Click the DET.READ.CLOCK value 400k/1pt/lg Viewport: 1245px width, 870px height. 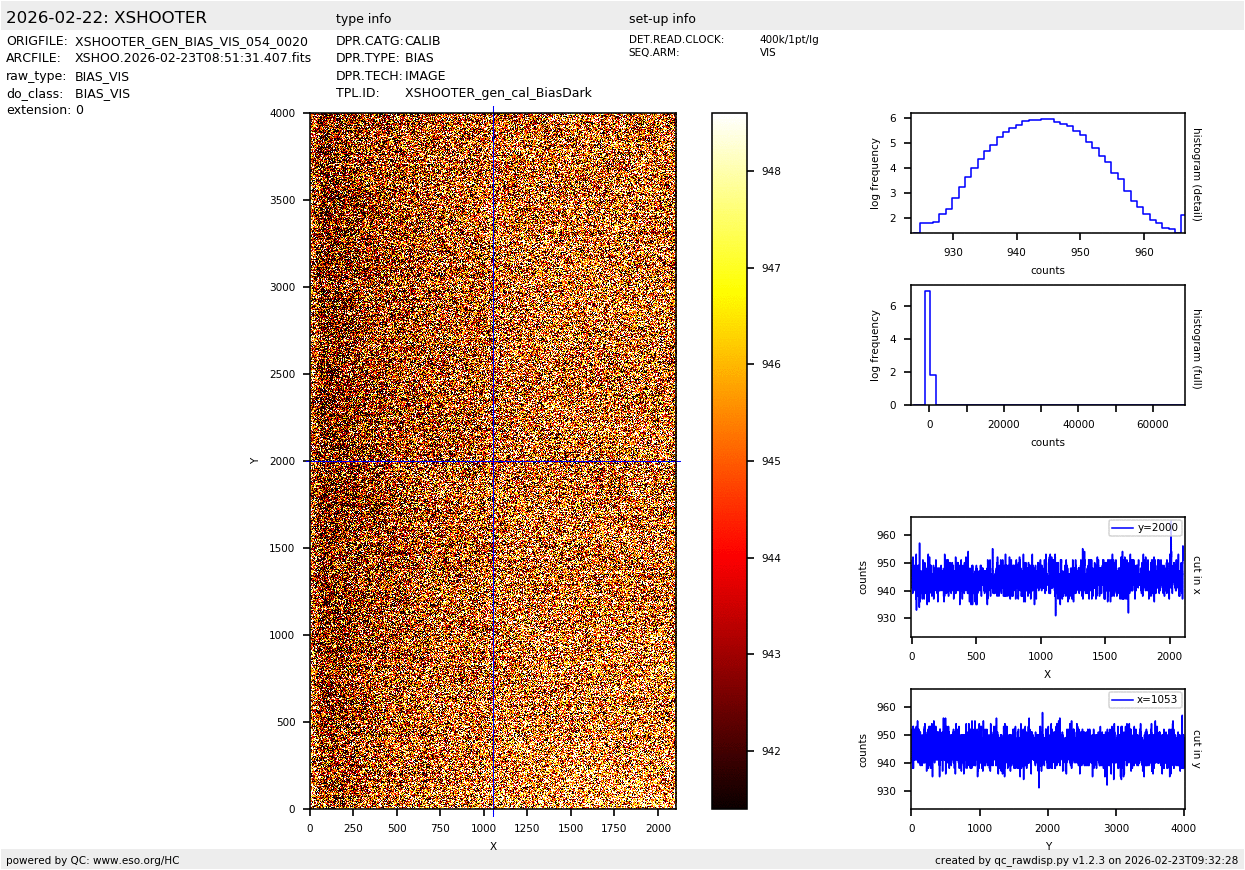coord(788,40)
